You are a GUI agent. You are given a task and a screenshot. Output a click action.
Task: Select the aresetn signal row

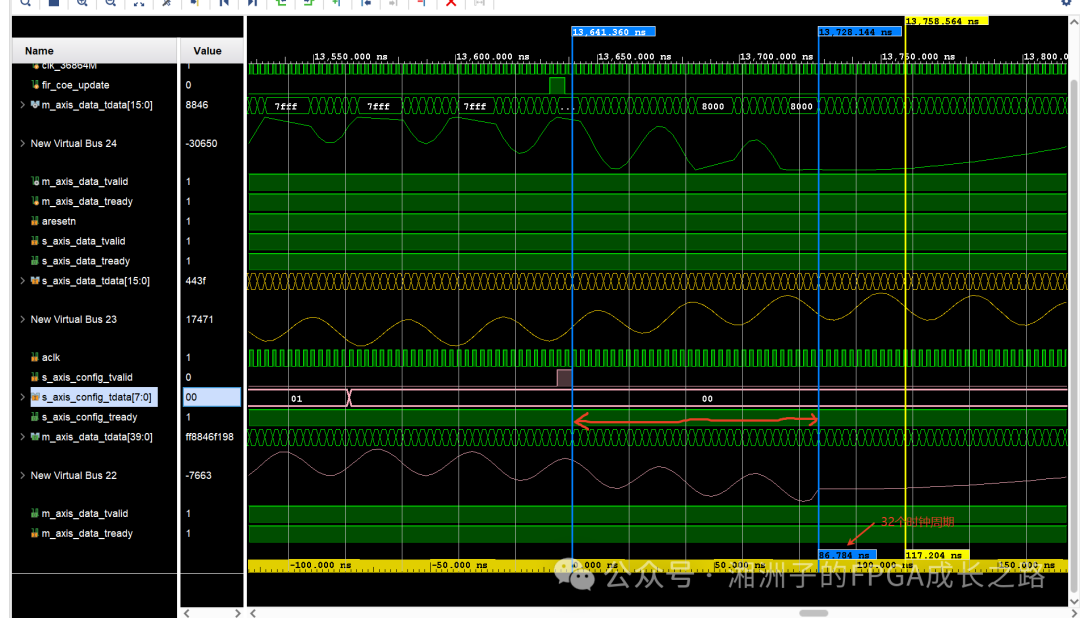(59, 221)
